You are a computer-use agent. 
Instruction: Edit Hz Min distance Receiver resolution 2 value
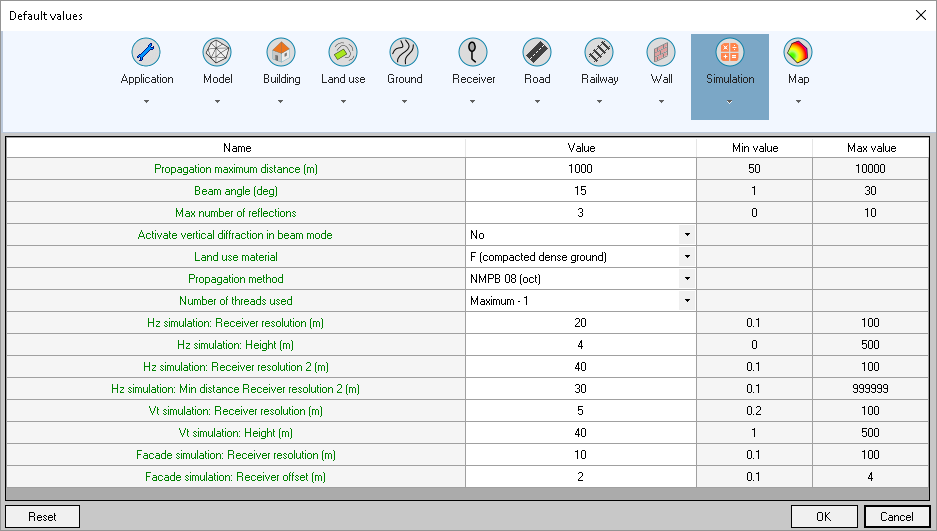pos(580,389)
